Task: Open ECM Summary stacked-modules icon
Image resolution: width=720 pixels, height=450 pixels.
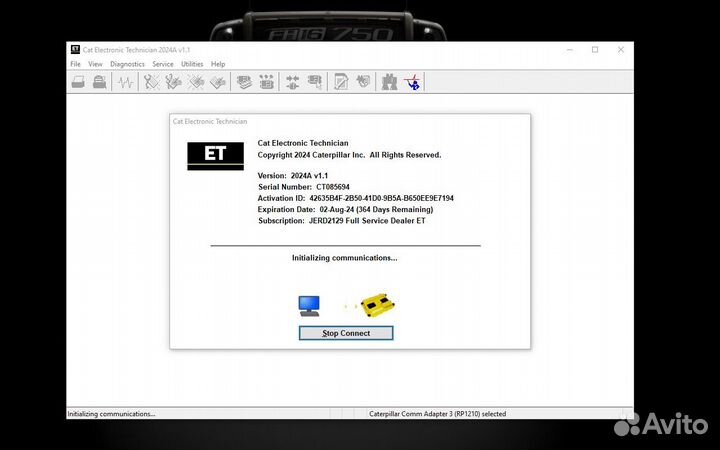Action: pos(244,82)
